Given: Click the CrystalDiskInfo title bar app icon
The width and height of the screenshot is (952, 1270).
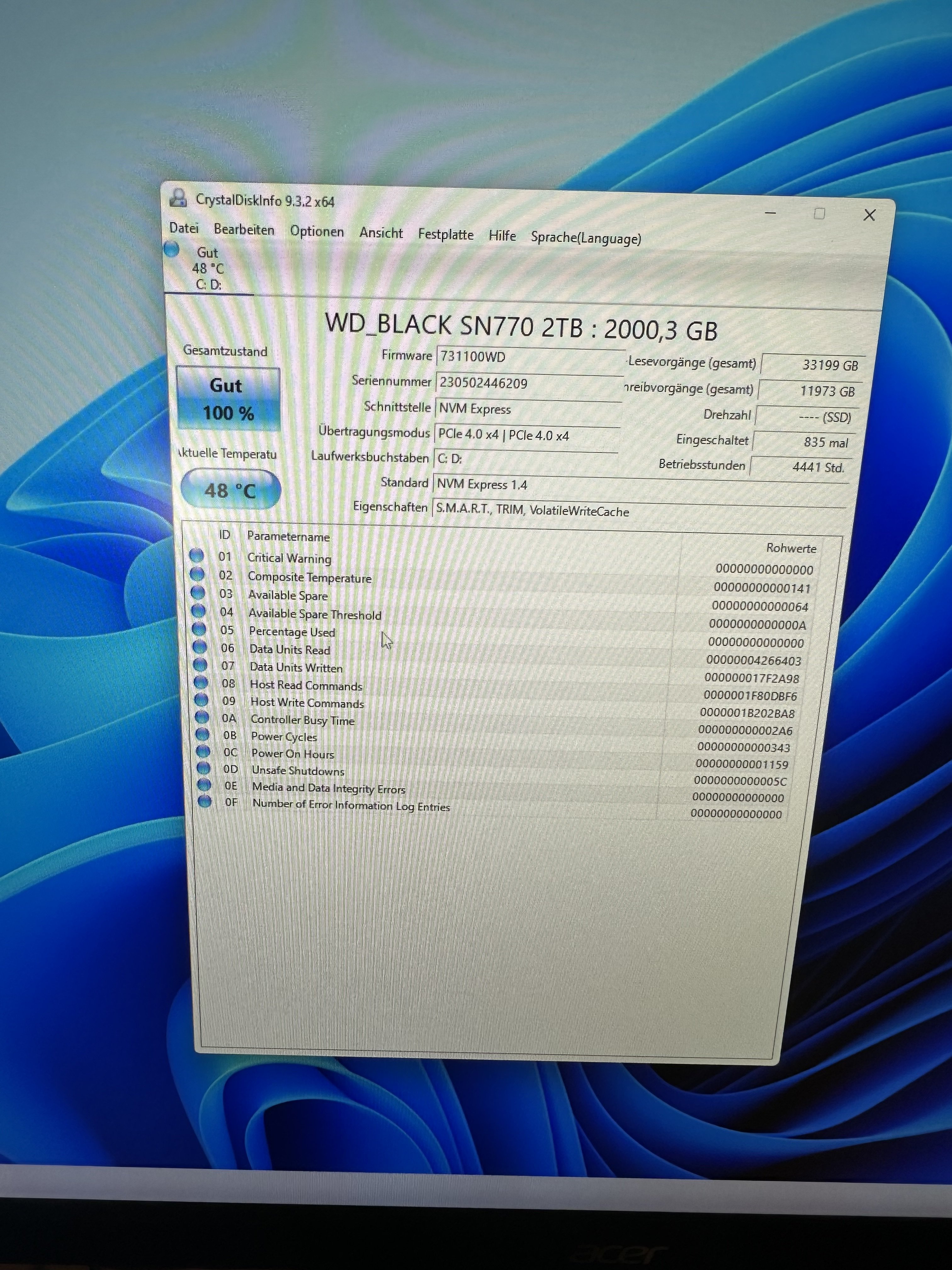Looking at the screenshot, I should click(x=178, y=198).
